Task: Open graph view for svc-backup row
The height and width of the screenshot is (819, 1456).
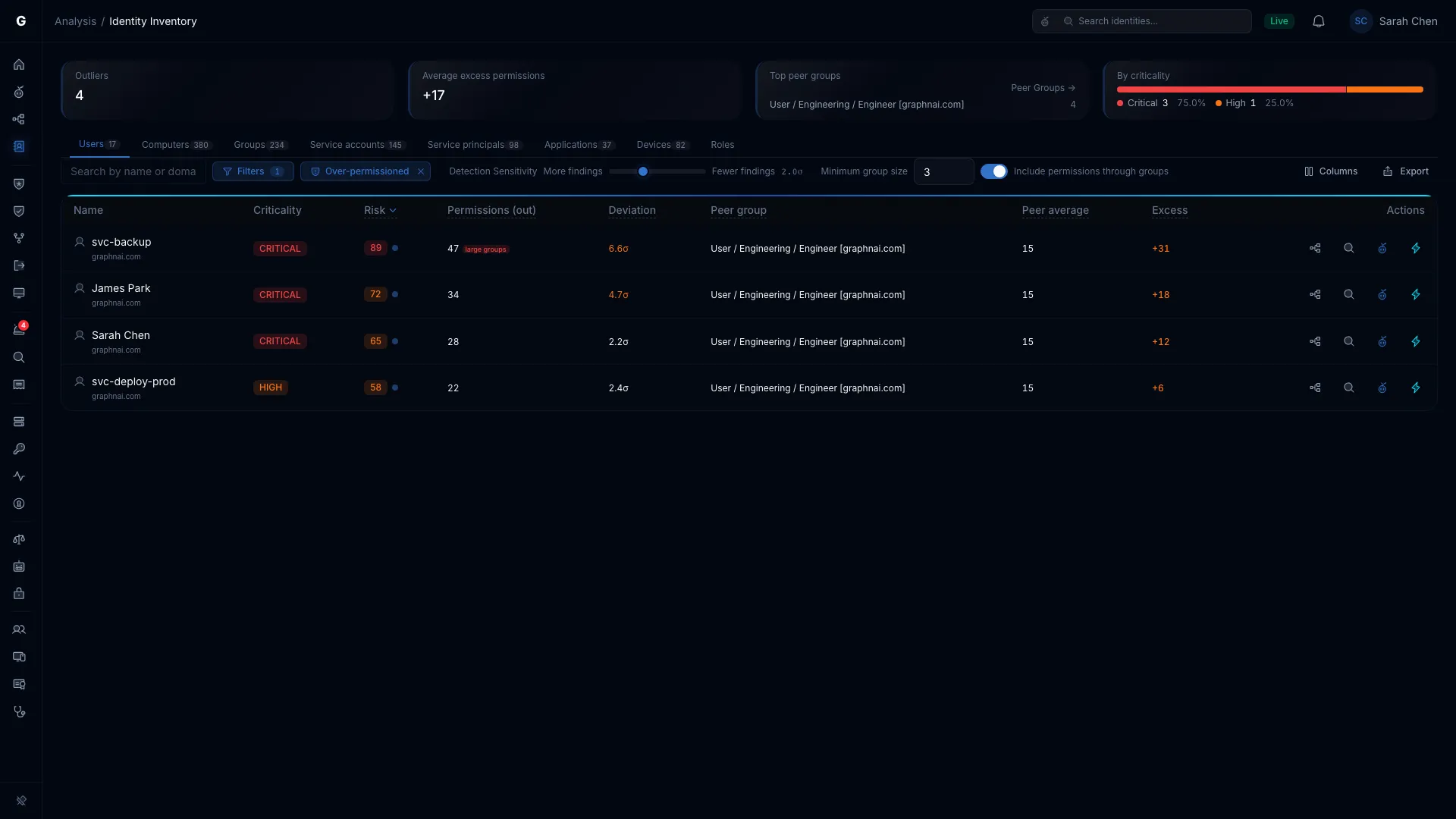Action: point(1315,248)
